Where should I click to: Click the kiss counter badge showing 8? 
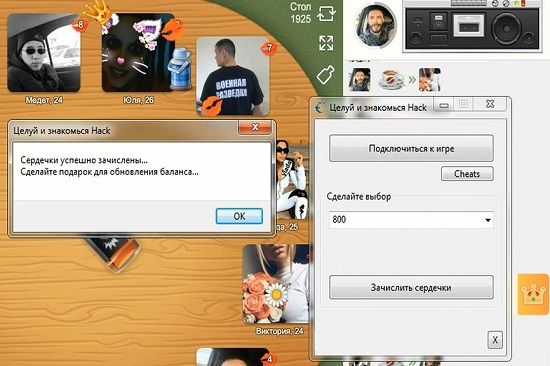point(80,25)
